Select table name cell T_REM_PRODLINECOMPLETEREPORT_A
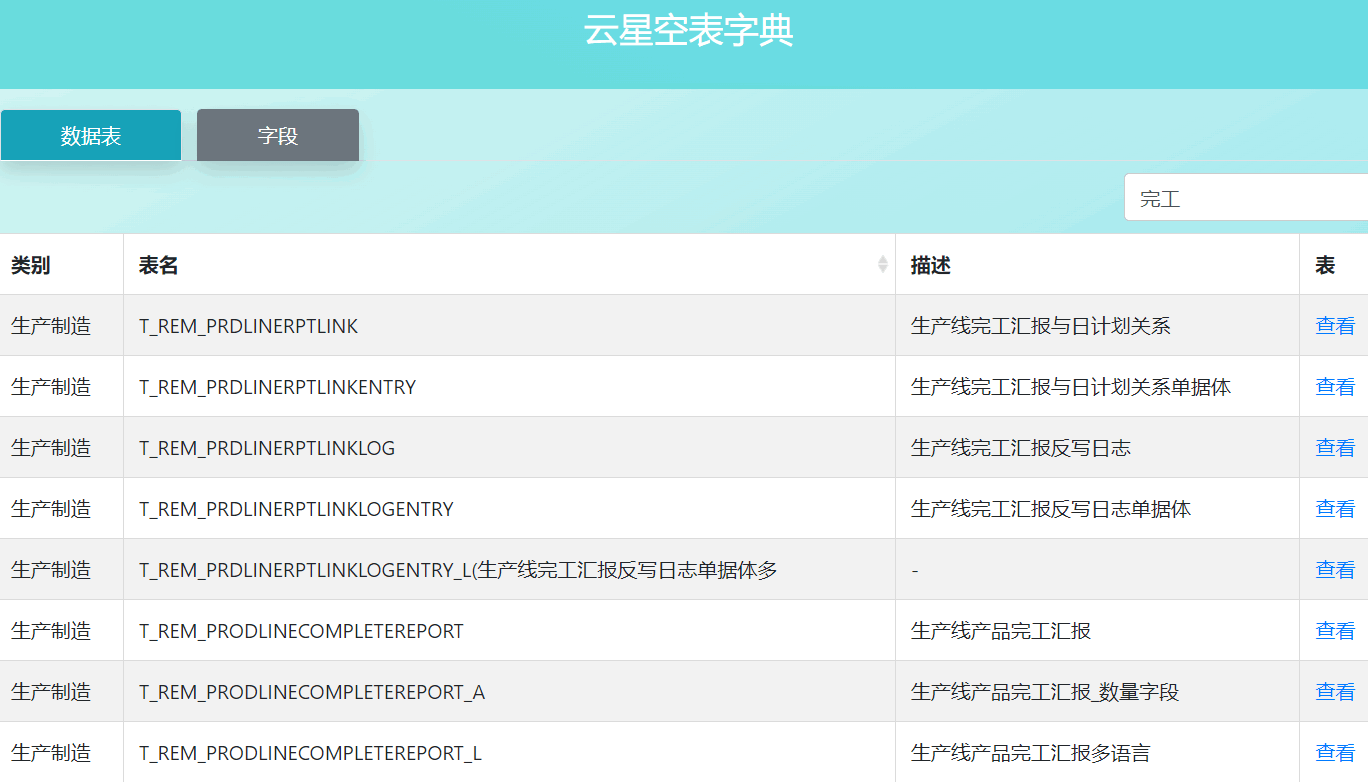 (312, 692)
